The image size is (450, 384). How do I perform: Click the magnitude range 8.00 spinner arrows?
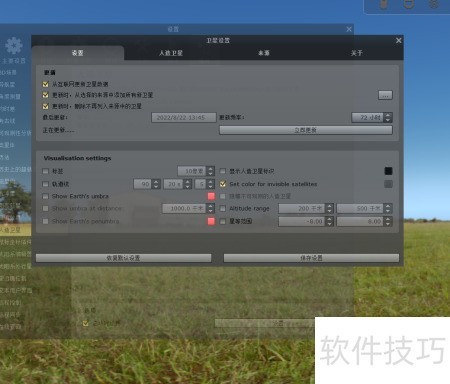pos(388,221)
